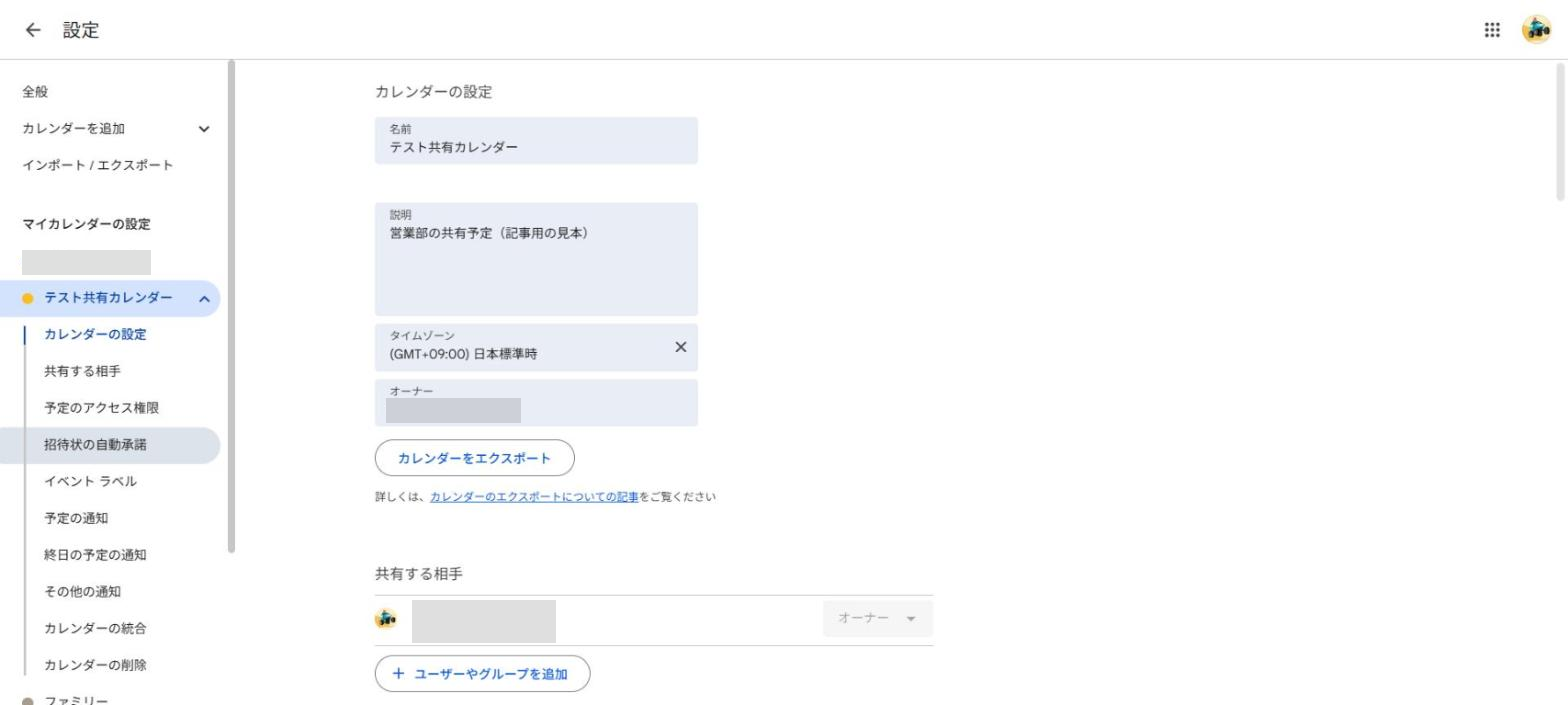Select the テスト共有カレンダー sidebar entry
The image size is (1568, 705).
(x=108, y=299)
